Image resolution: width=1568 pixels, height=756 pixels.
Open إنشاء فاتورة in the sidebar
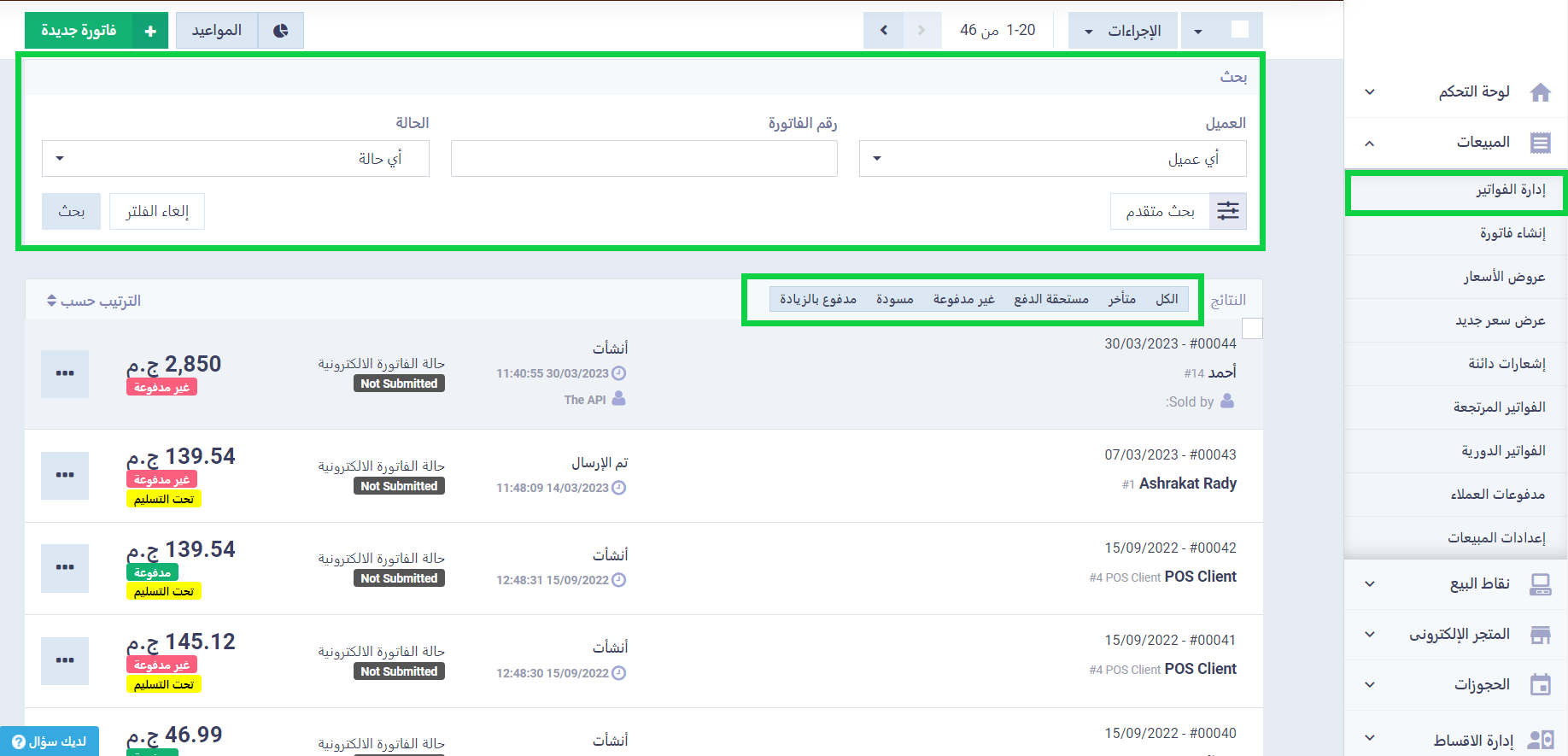point(1512,233)
